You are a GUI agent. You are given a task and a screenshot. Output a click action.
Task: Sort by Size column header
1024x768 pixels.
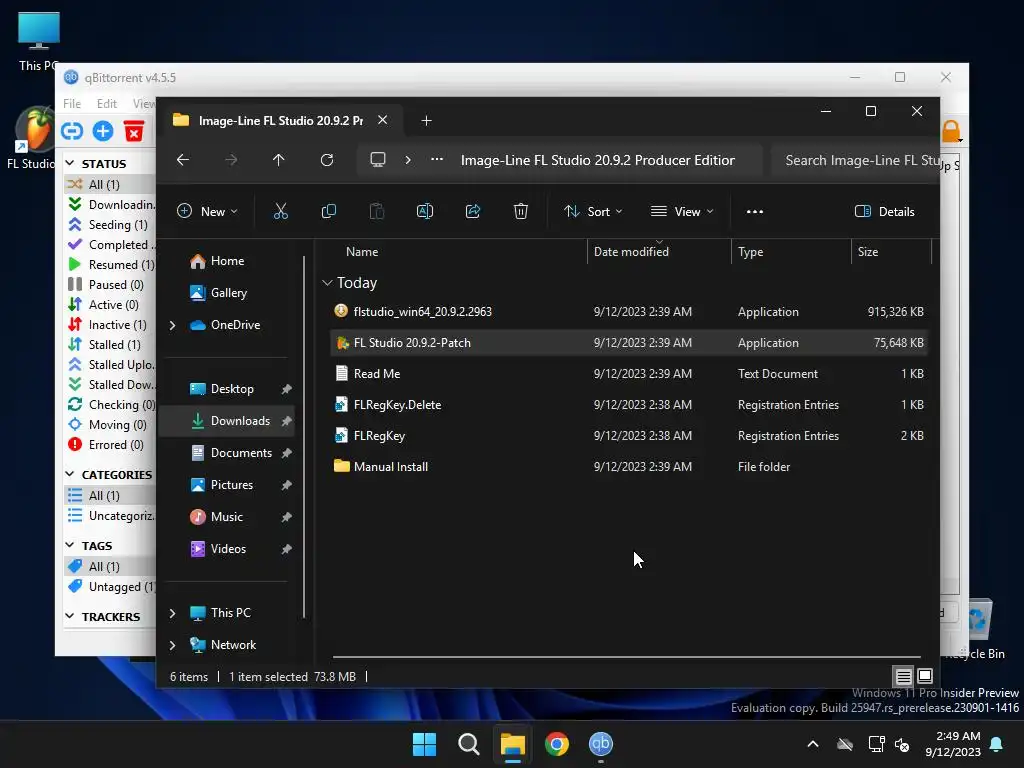pyautogui.click(x=891, y=251)
